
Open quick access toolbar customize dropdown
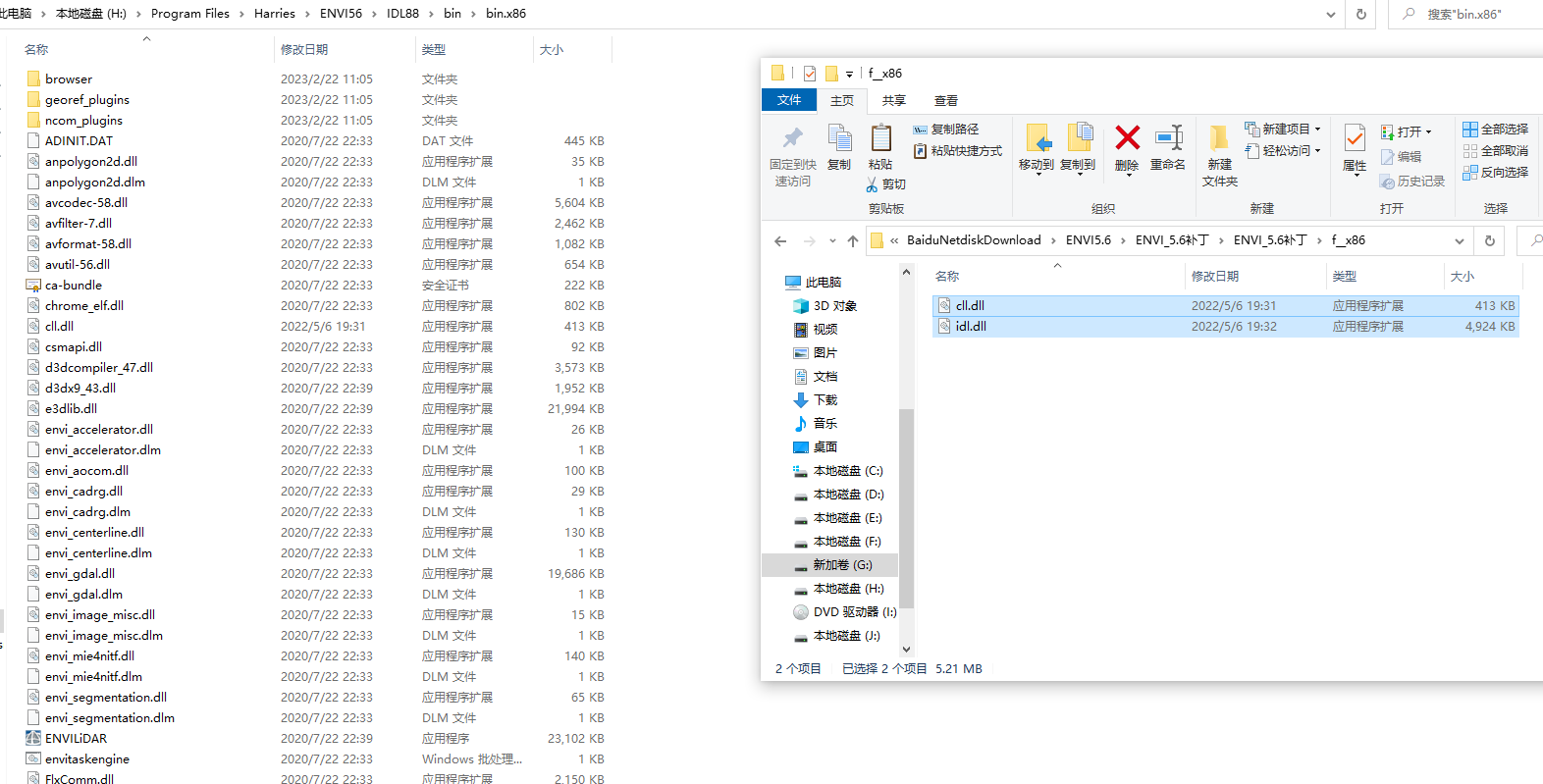[x=849, y=74]
